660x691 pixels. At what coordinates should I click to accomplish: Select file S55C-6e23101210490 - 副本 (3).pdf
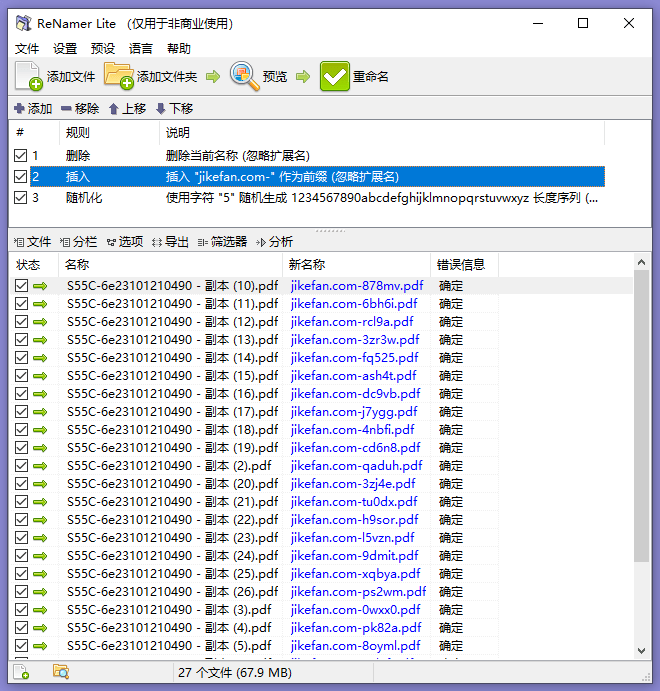click(x=169, y=610)
